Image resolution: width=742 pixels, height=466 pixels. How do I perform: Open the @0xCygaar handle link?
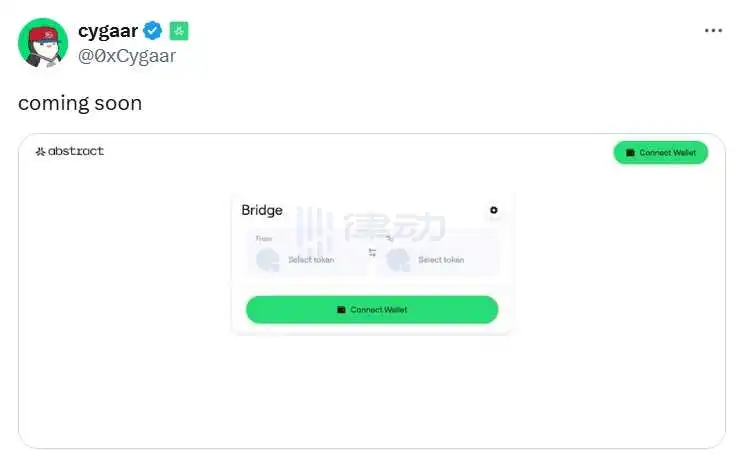pyautogui.click(x=126, y=55)
